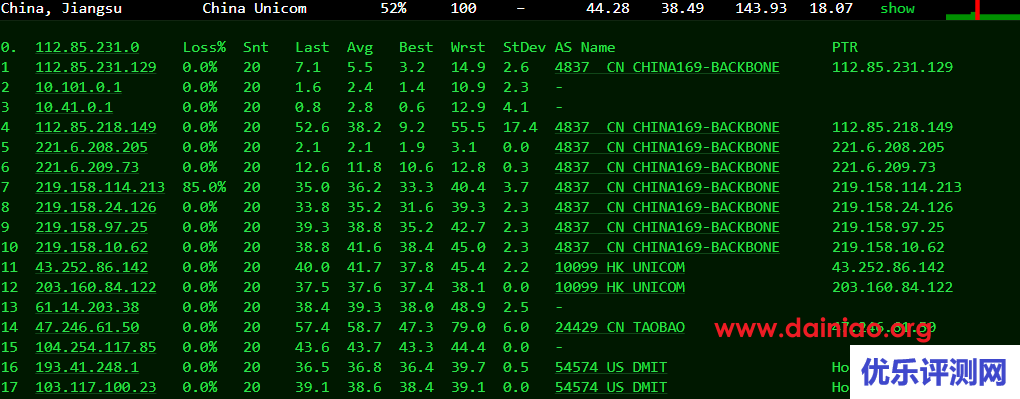Follow the 47.246.61.50 hop link

(x=87, y=327)
